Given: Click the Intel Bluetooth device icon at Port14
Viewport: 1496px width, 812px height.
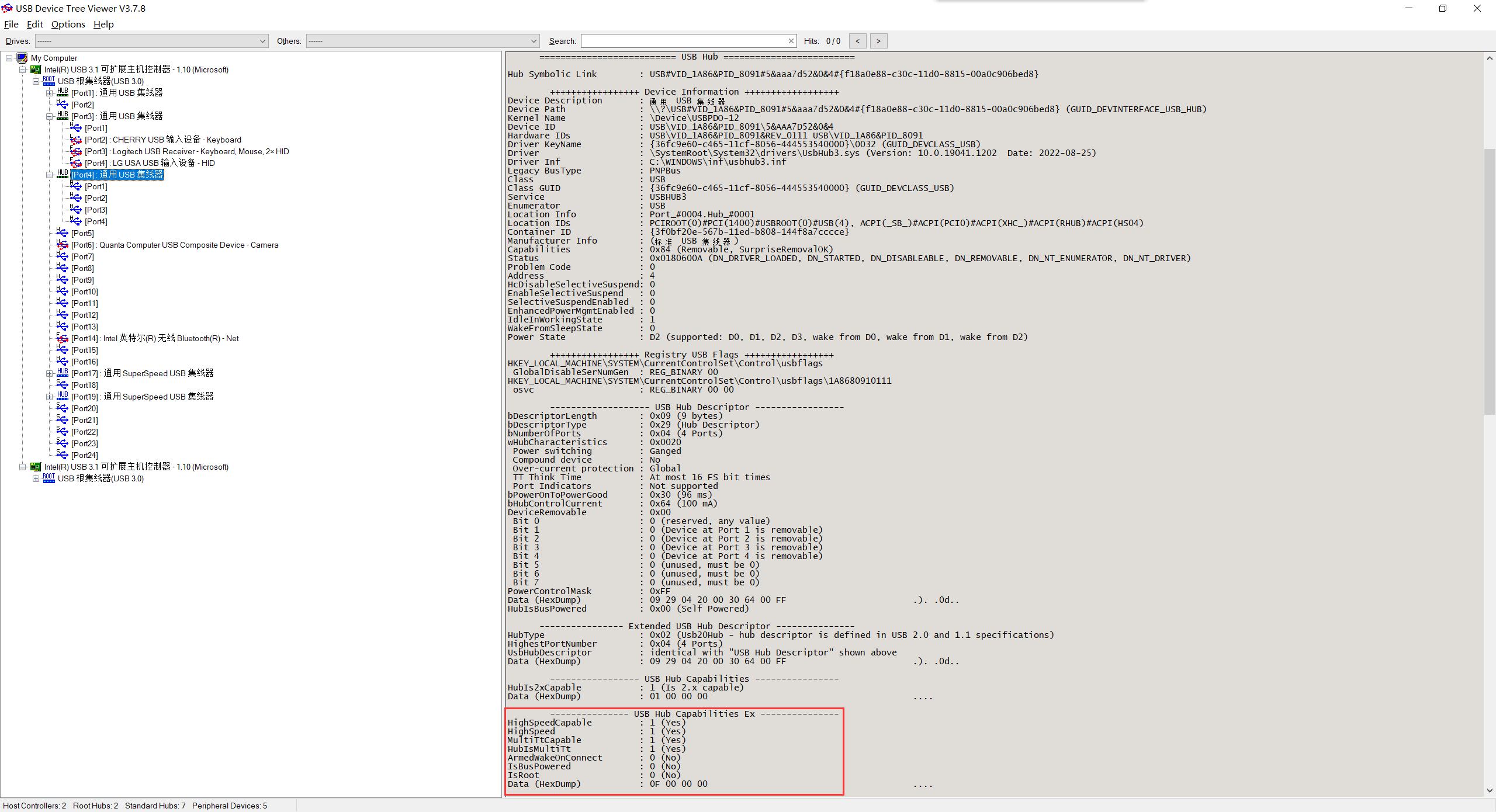Looking at the screenshot, I should click(x=63, y=338).
